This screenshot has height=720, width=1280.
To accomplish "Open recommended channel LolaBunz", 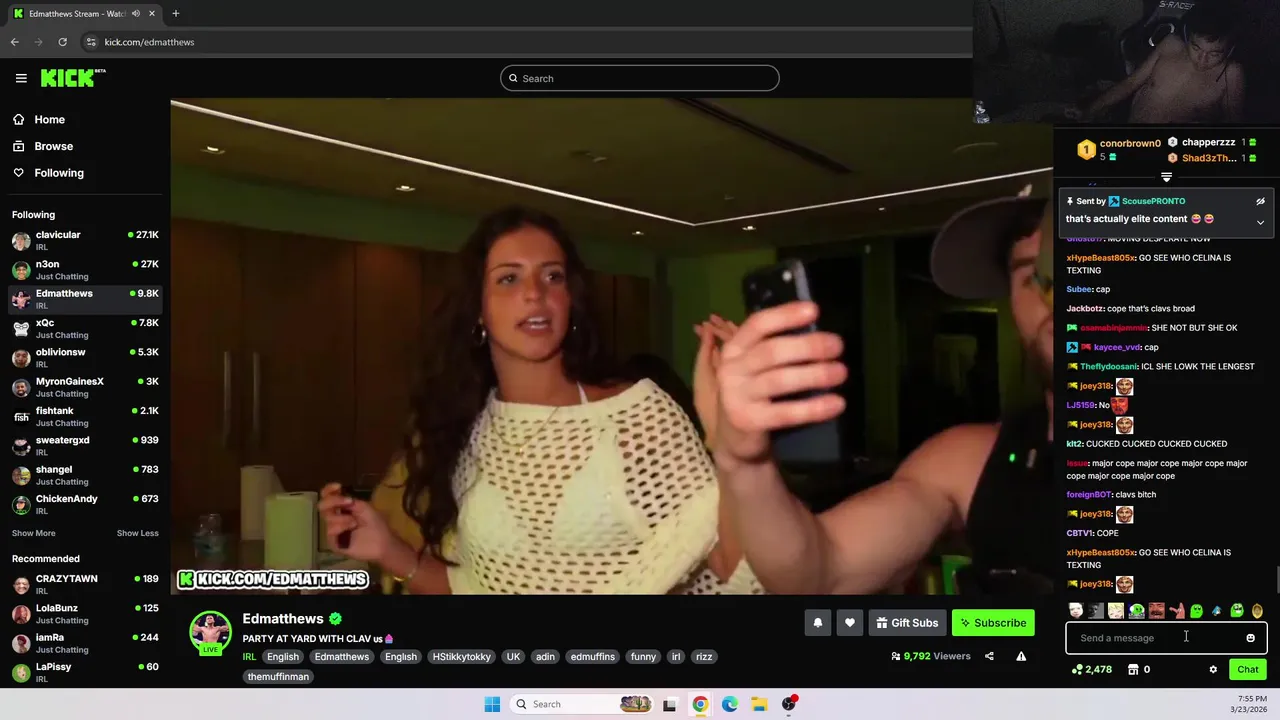I will 85,613.
